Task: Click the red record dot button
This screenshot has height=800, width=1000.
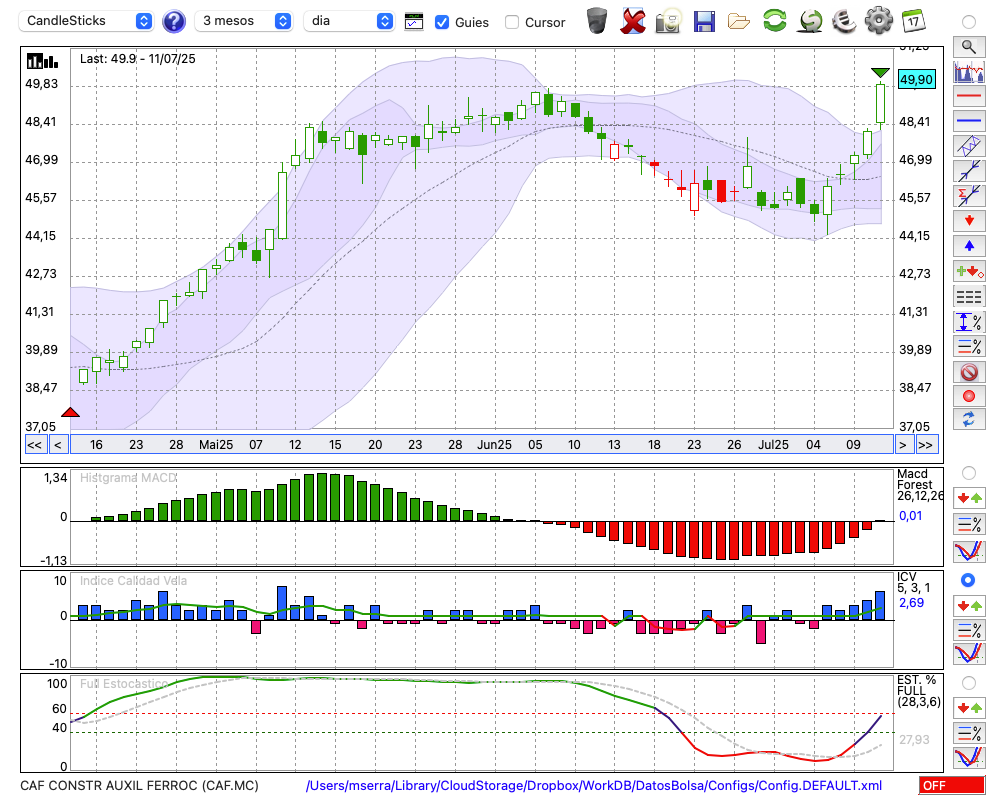Action: coord(969,396)
